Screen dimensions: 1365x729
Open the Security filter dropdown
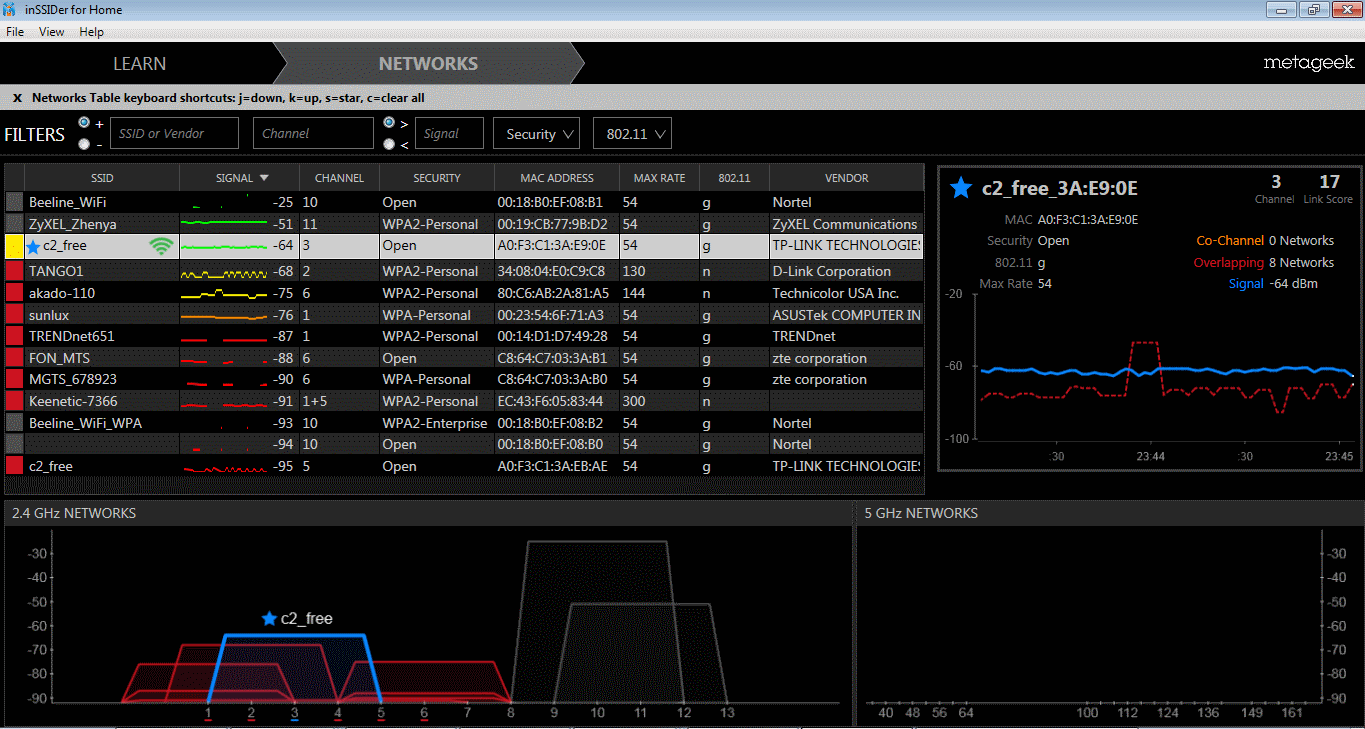tap(536, 134)
